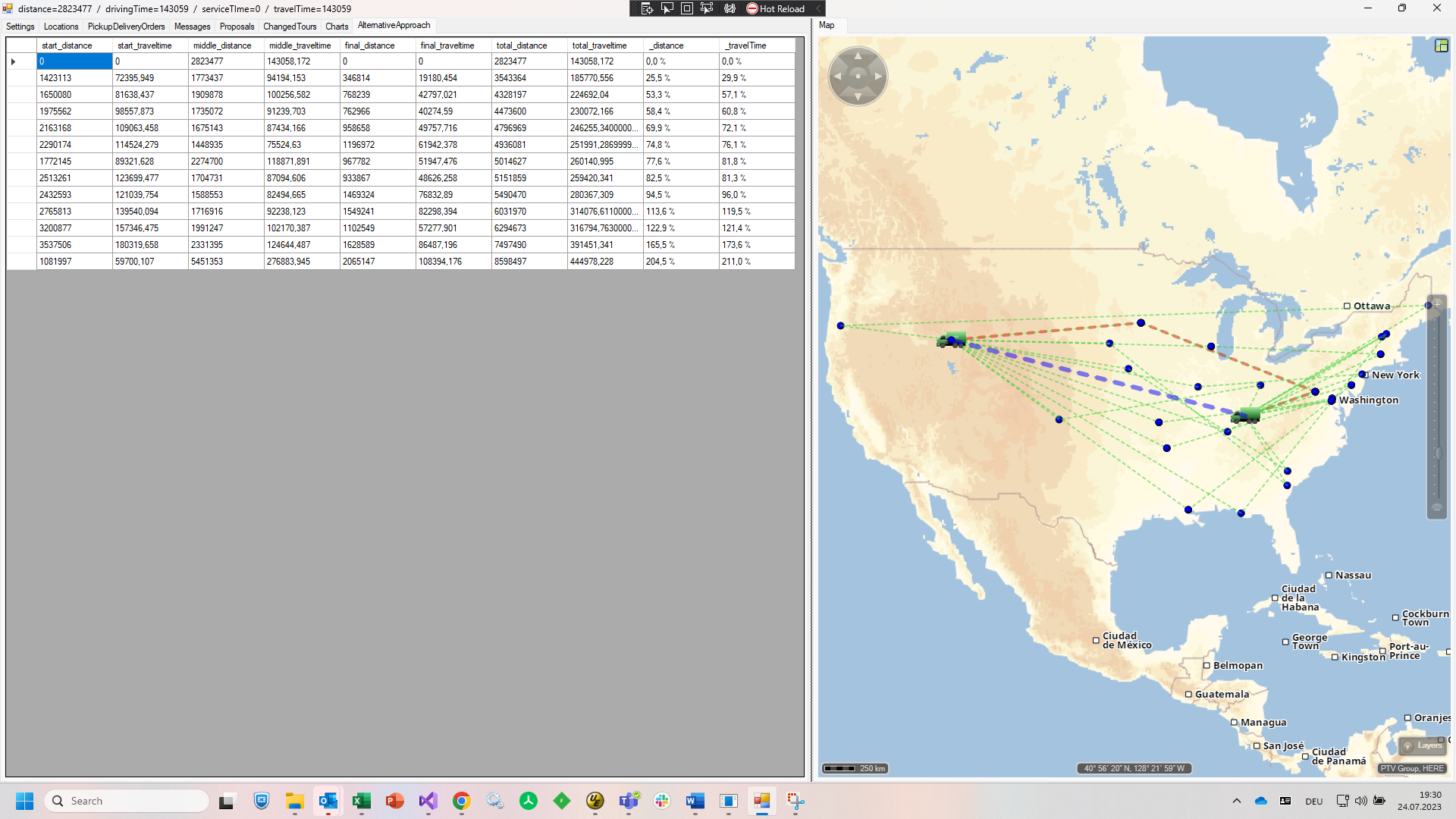This screenshot has height=819, width=1456.
Task: Click the map zoom in plus button
Action: [x=1437, y=304]
